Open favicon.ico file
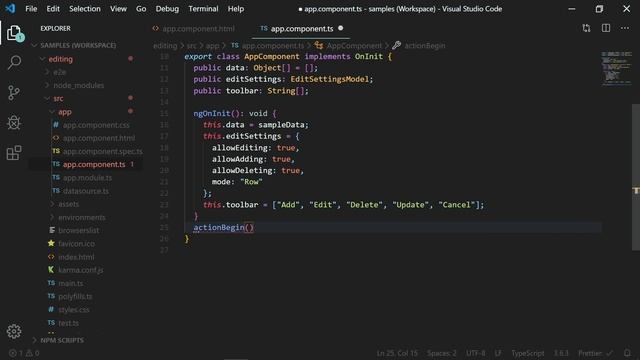 pyautogui.click(x=76, y=244)
